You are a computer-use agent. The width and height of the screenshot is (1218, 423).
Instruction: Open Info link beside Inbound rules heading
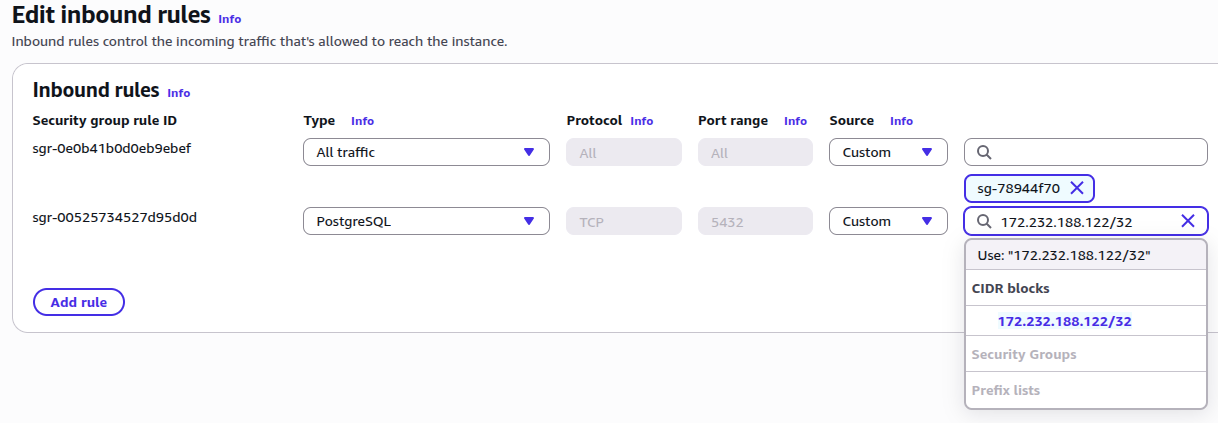click(x=178, y=93)
